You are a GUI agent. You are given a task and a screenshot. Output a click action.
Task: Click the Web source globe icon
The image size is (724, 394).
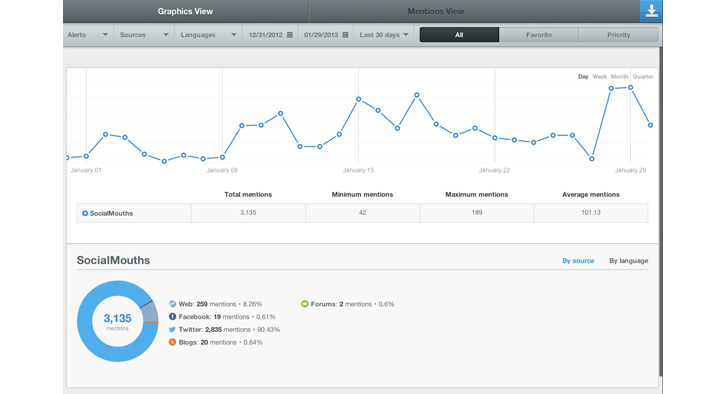[172, 304]
